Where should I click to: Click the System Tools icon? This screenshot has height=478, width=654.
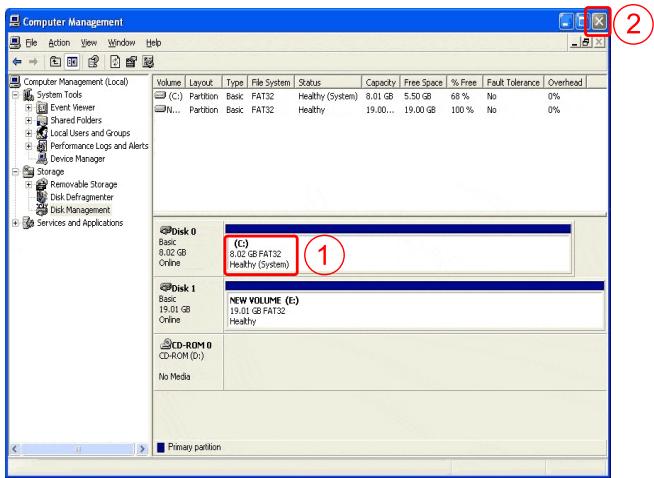[28, 95]
